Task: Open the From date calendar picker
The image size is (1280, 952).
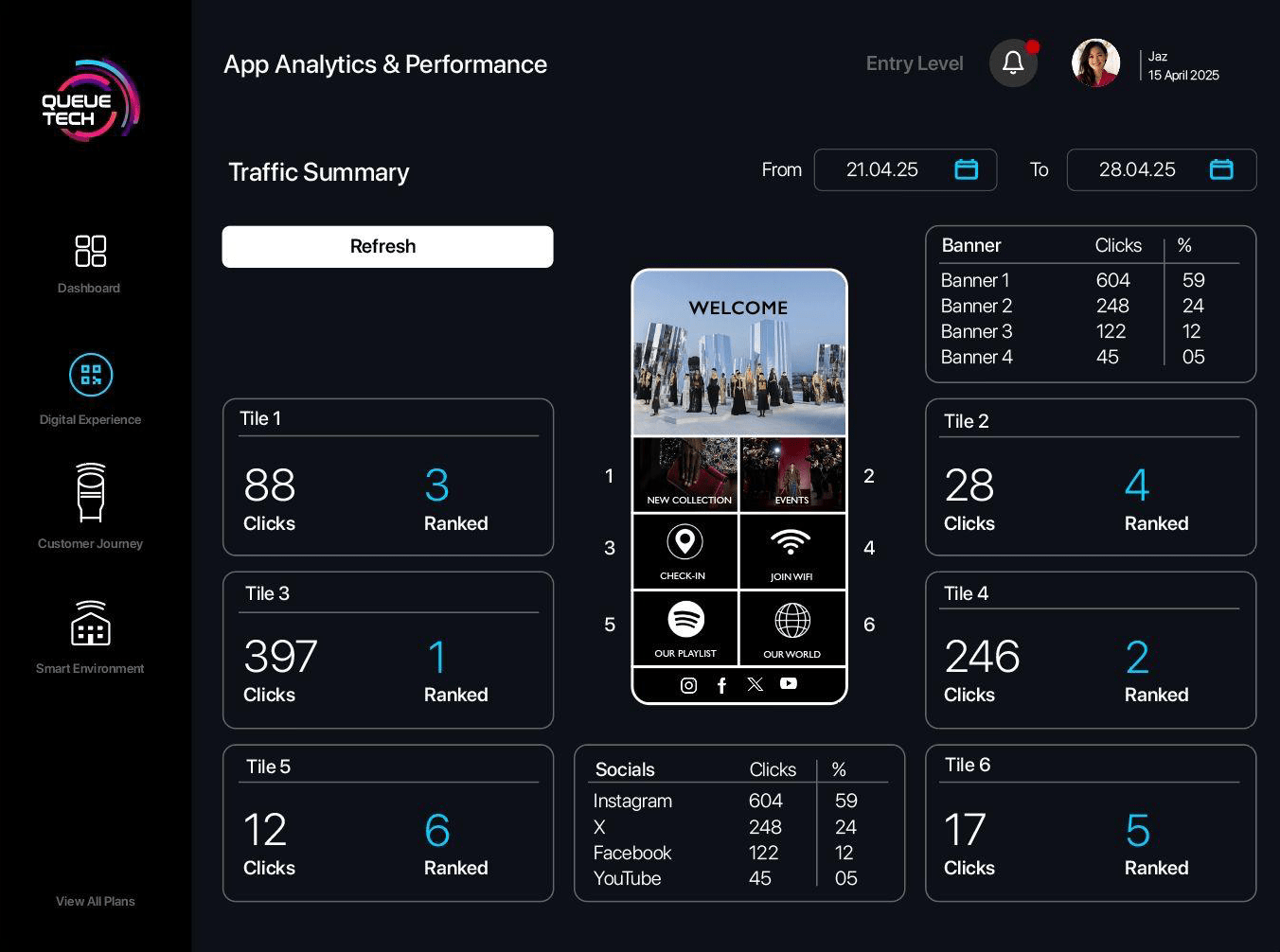Action: (966, 169)
